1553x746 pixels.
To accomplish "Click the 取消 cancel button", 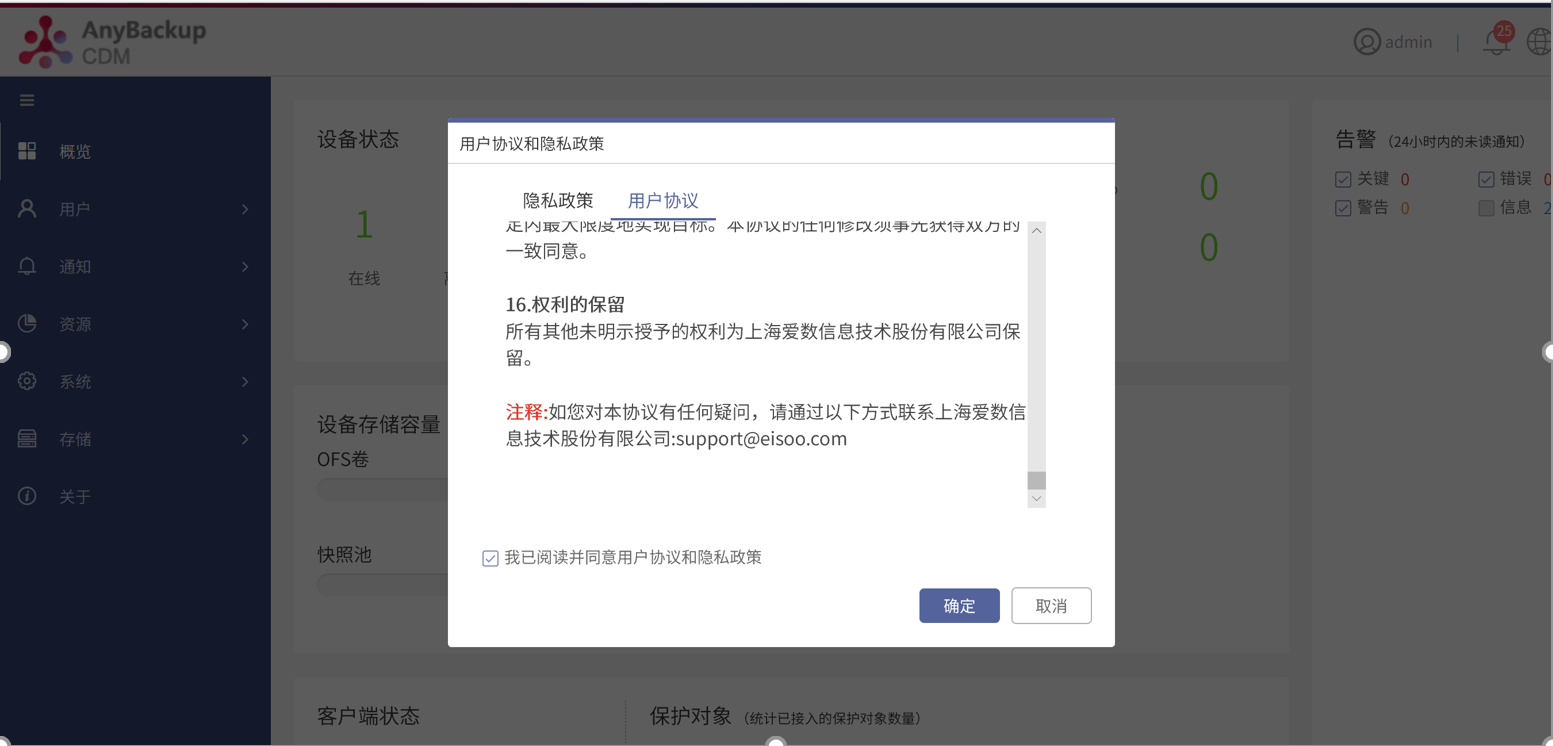I will click(1051, 605).
